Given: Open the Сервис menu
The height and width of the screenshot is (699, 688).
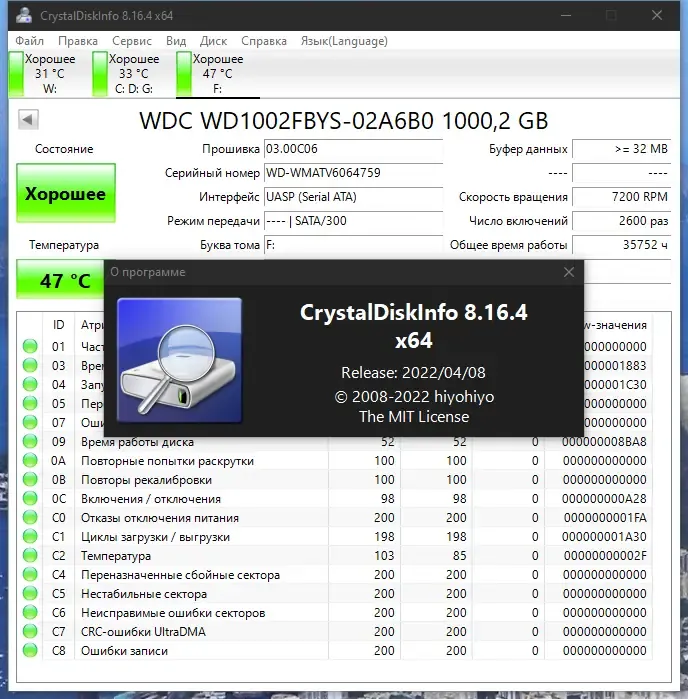Looking at the screenshot, I should pos(132,41).
